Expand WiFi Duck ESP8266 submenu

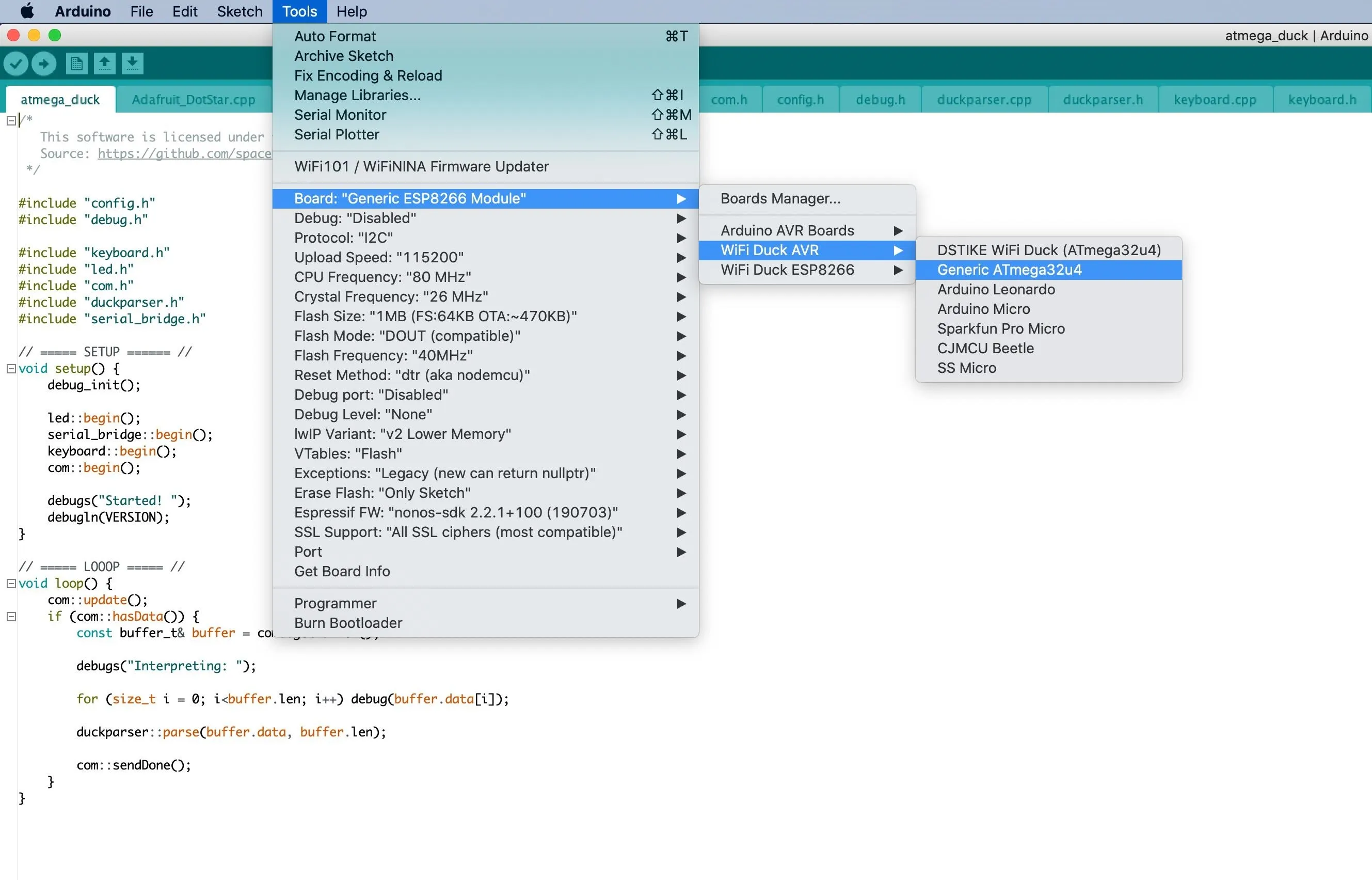[x=807, y=270]
